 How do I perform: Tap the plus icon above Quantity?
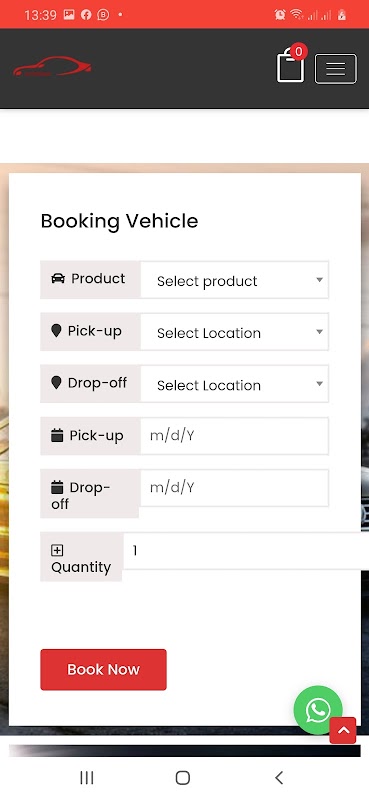[57, 551]
